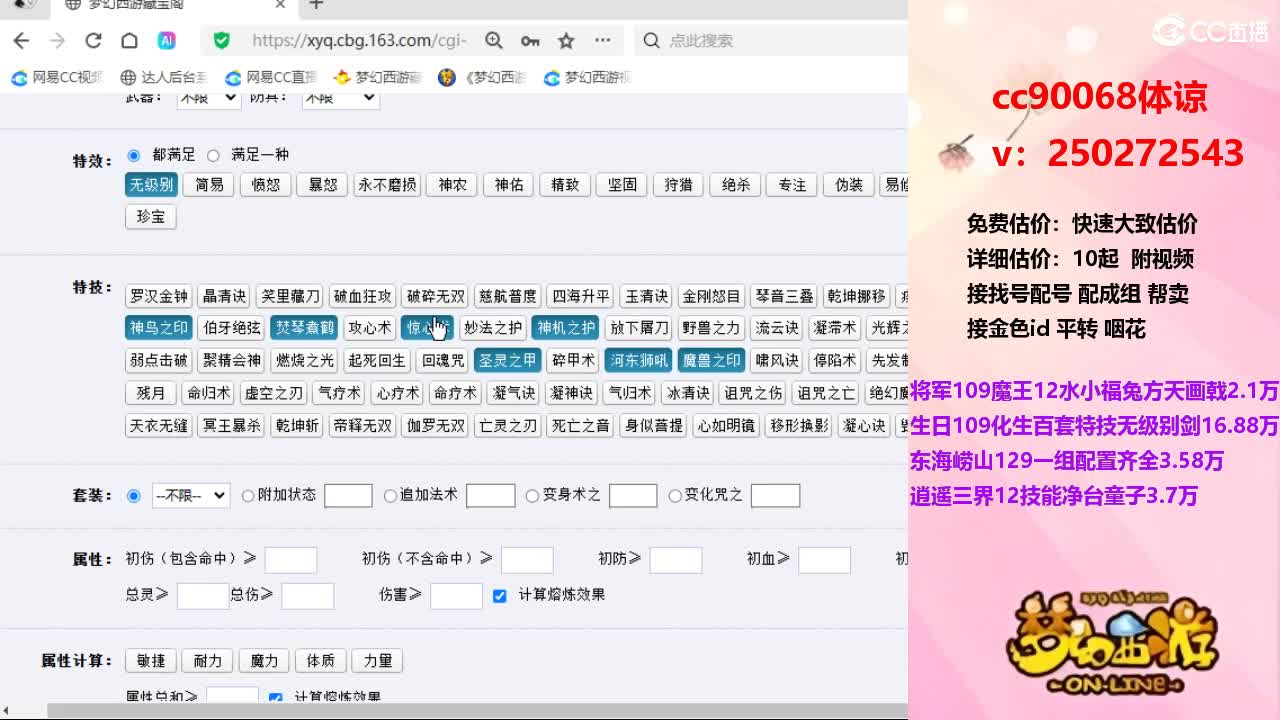This screenshot has height=720, width=1280.
Task: Select the 变身术之 radio button
Action: 532,495
